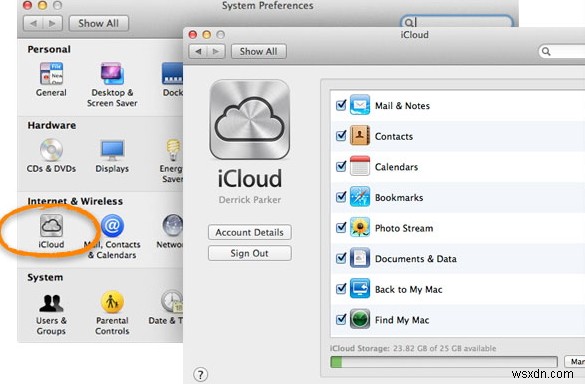Screen dimensions: 585x384
Task: Click the Hardware section heading
Action: (51, 125)
